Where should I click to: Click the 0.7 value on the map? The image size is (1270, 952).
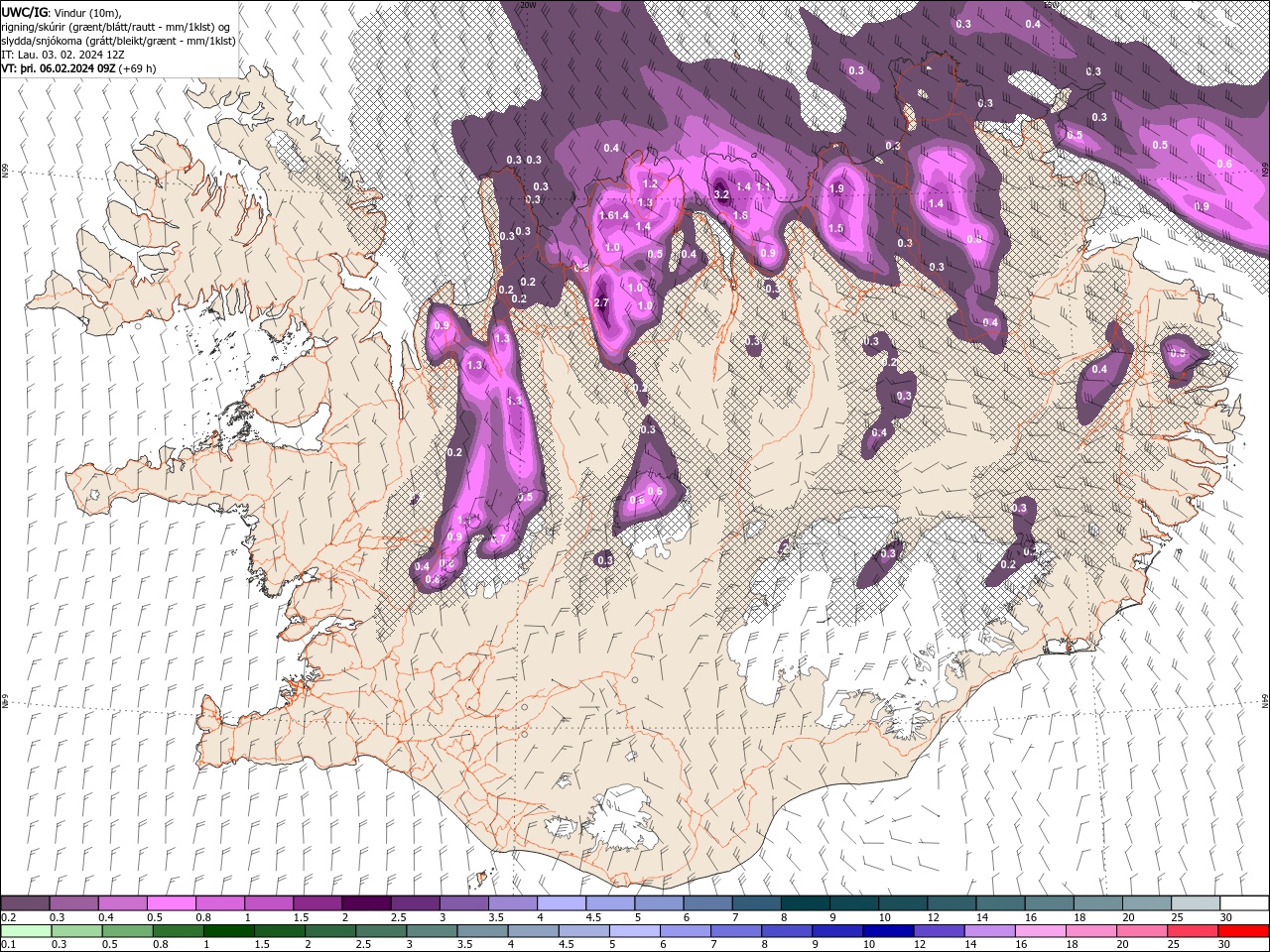point(499,538)
